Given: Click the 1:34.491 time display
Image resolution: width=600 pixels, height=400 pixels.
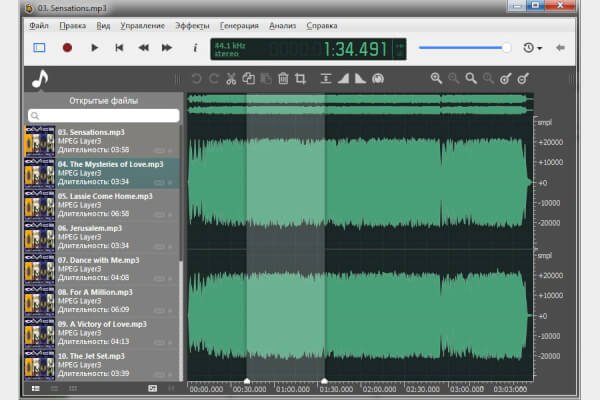Looking at the screenshot, I should click(x=355, y=49).
